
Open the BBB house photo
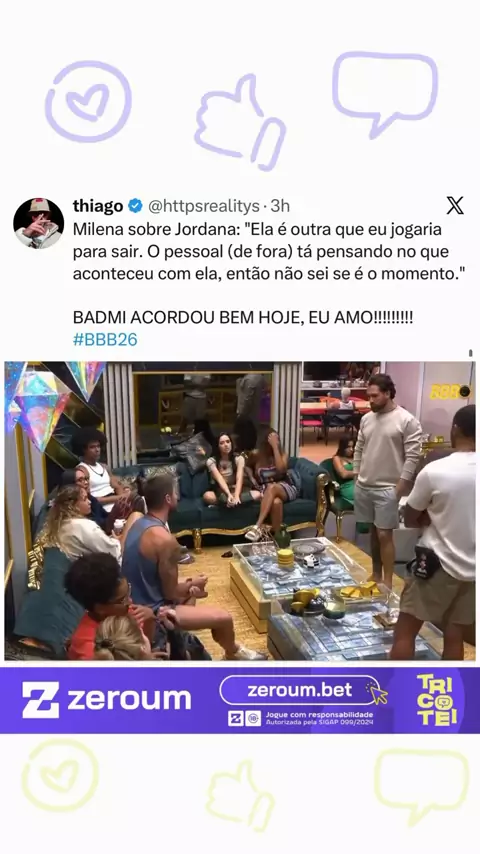coord(240,511)
